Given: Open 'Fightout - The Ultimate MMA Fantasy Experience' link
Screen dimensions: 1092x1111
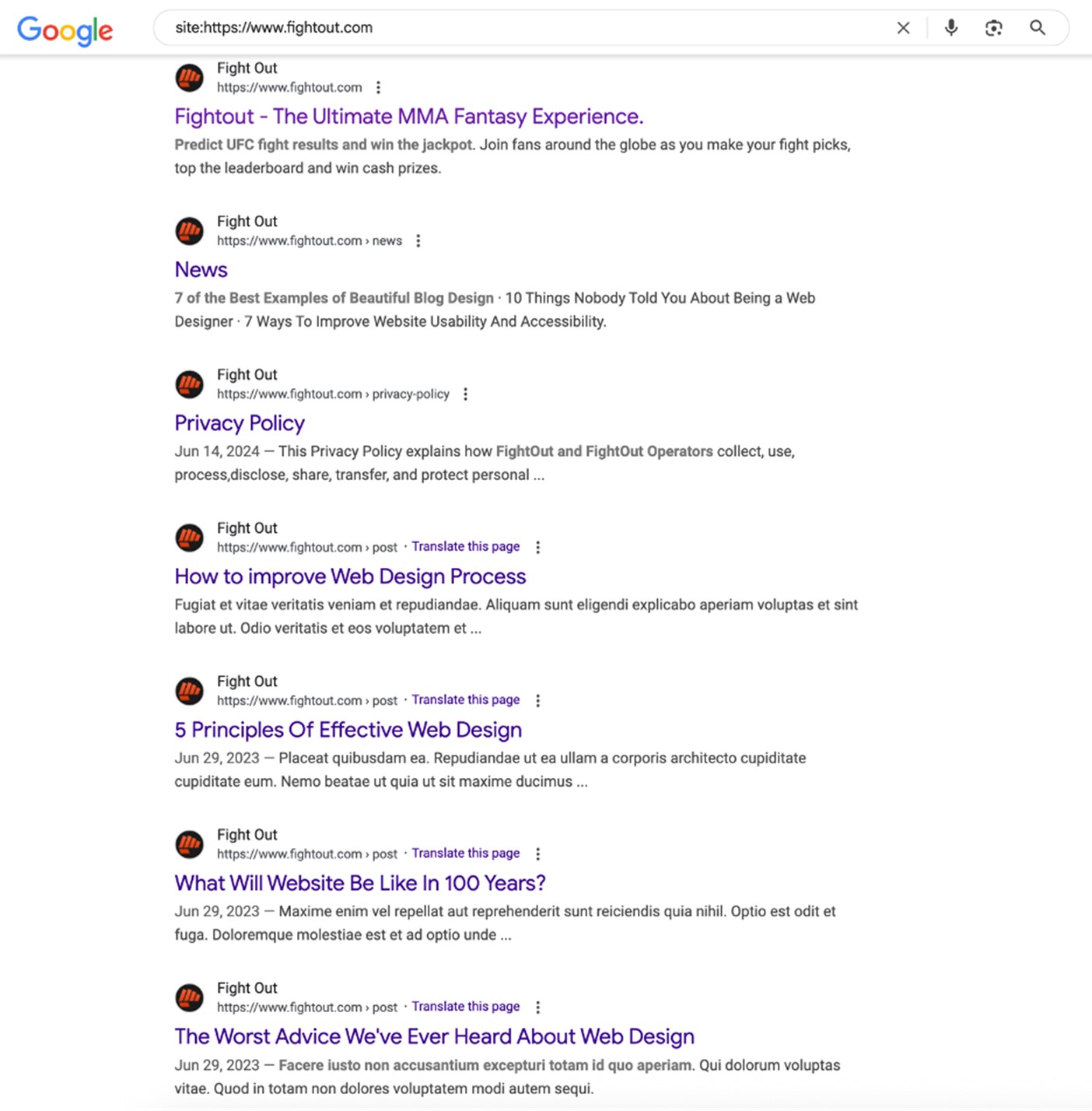Looking at the screenshot, I should point(409,117).
